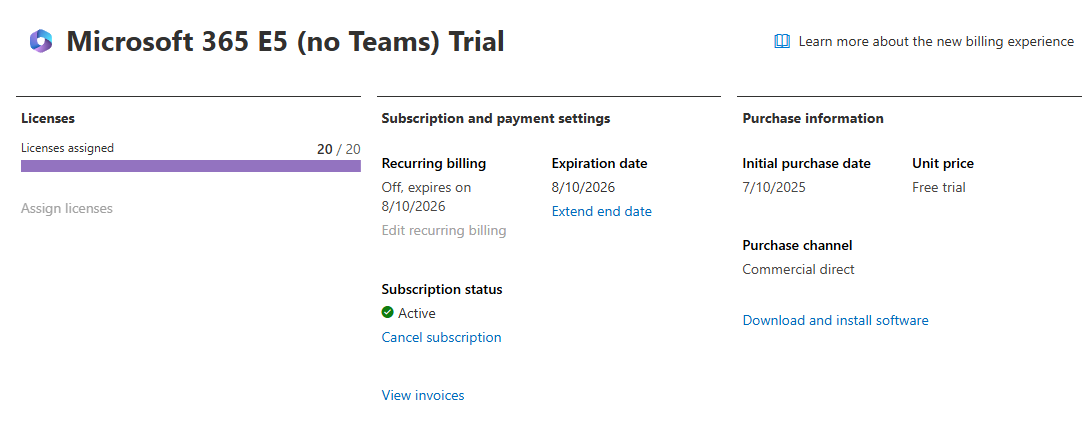The height and width of the screenshot is (440, 1091).
Task: Click the greyed Assign licenses link
Action: coord(67,208)
